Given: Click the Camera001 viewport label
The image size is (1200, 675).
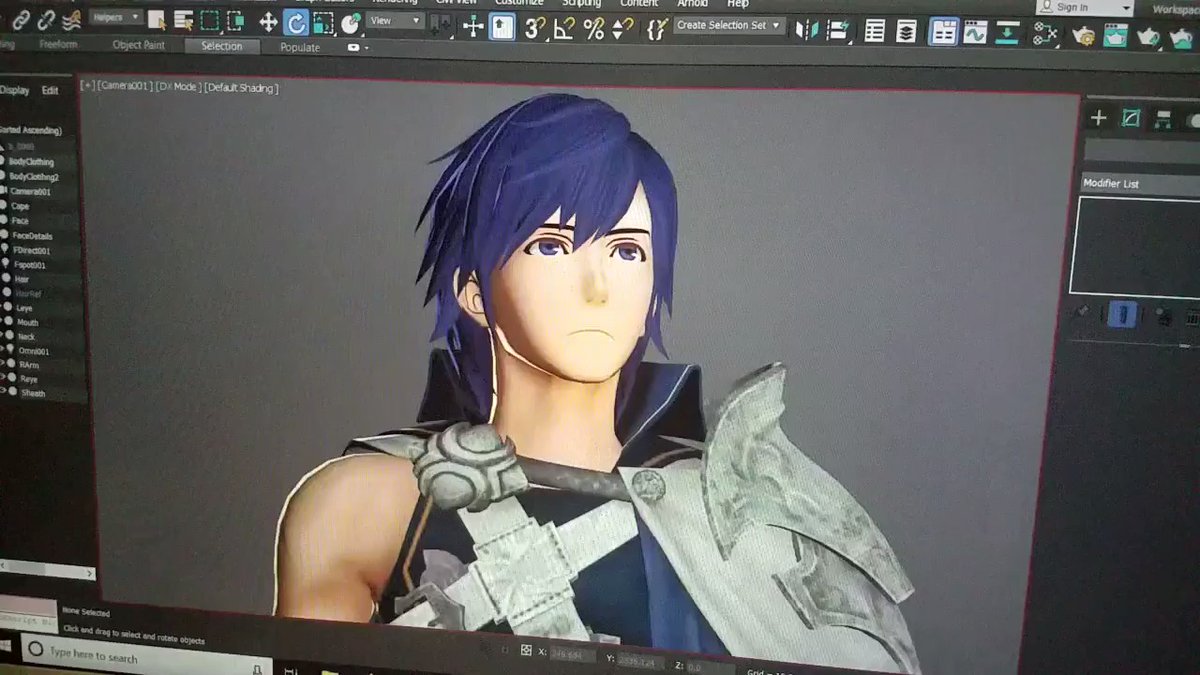Looking at the screenshot, I should (124, 87).
